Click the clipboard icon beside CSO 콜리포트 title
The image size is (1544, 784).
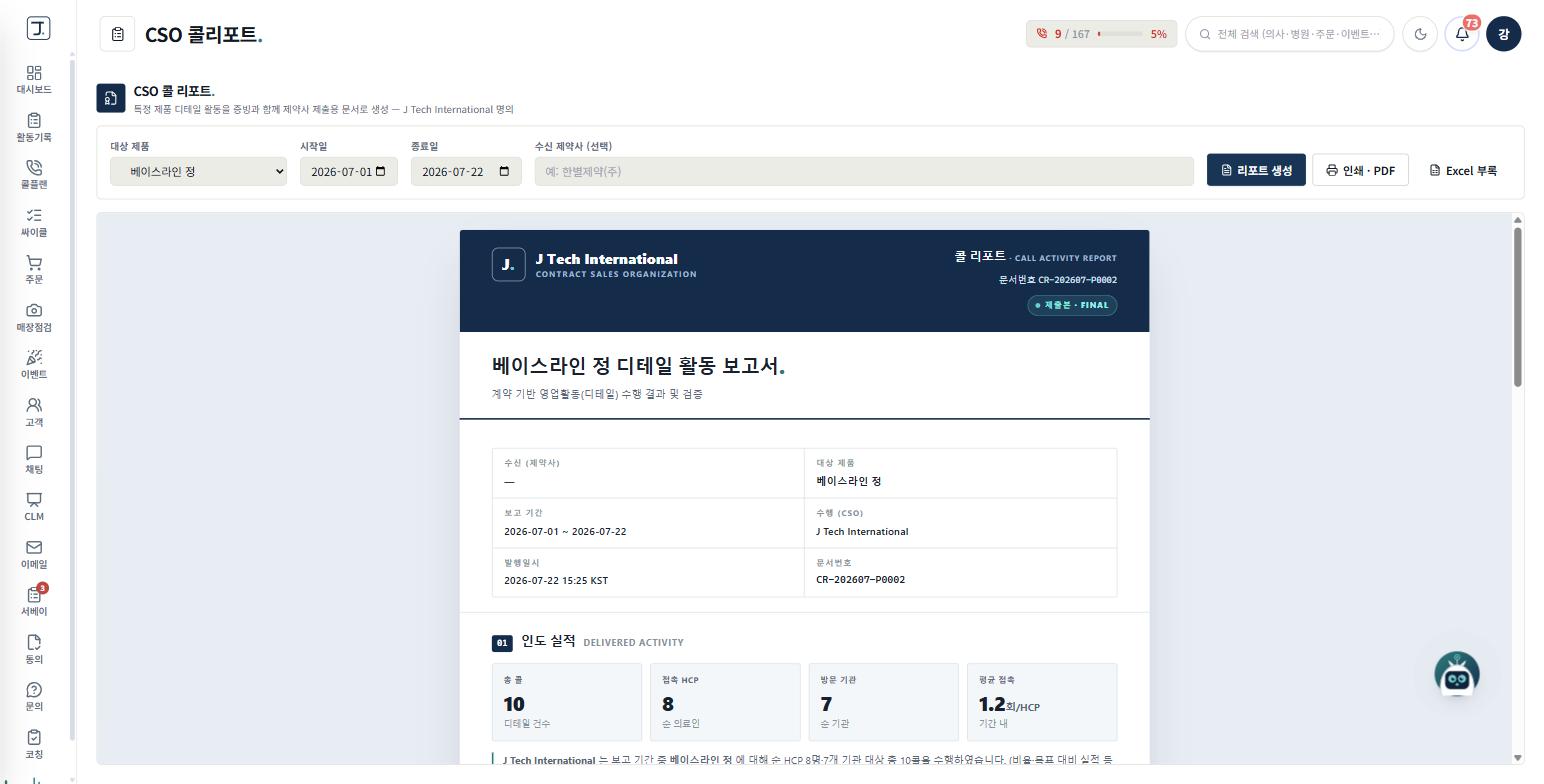coord(117,34)
